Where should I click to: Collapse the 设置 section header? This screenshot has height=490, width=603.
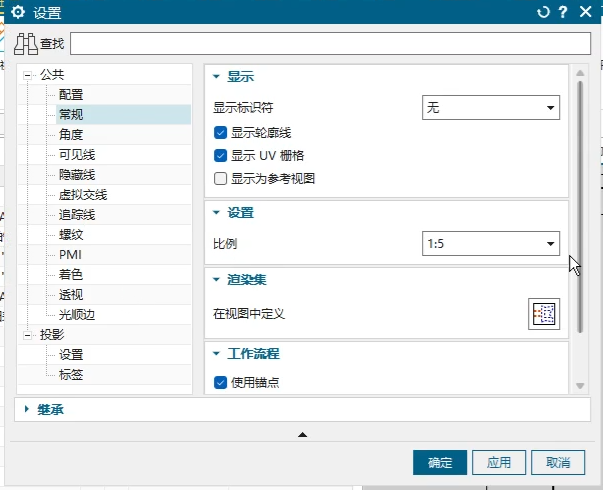tap(216, 212)
